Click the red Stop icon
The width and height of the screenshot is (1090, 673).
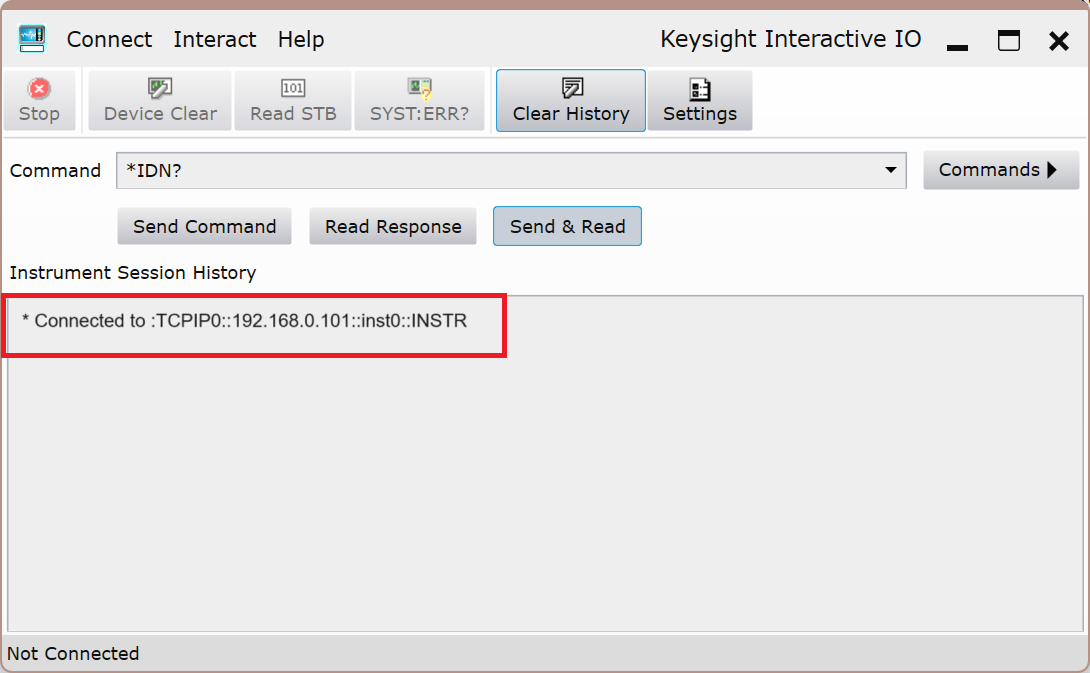(39, 90)
